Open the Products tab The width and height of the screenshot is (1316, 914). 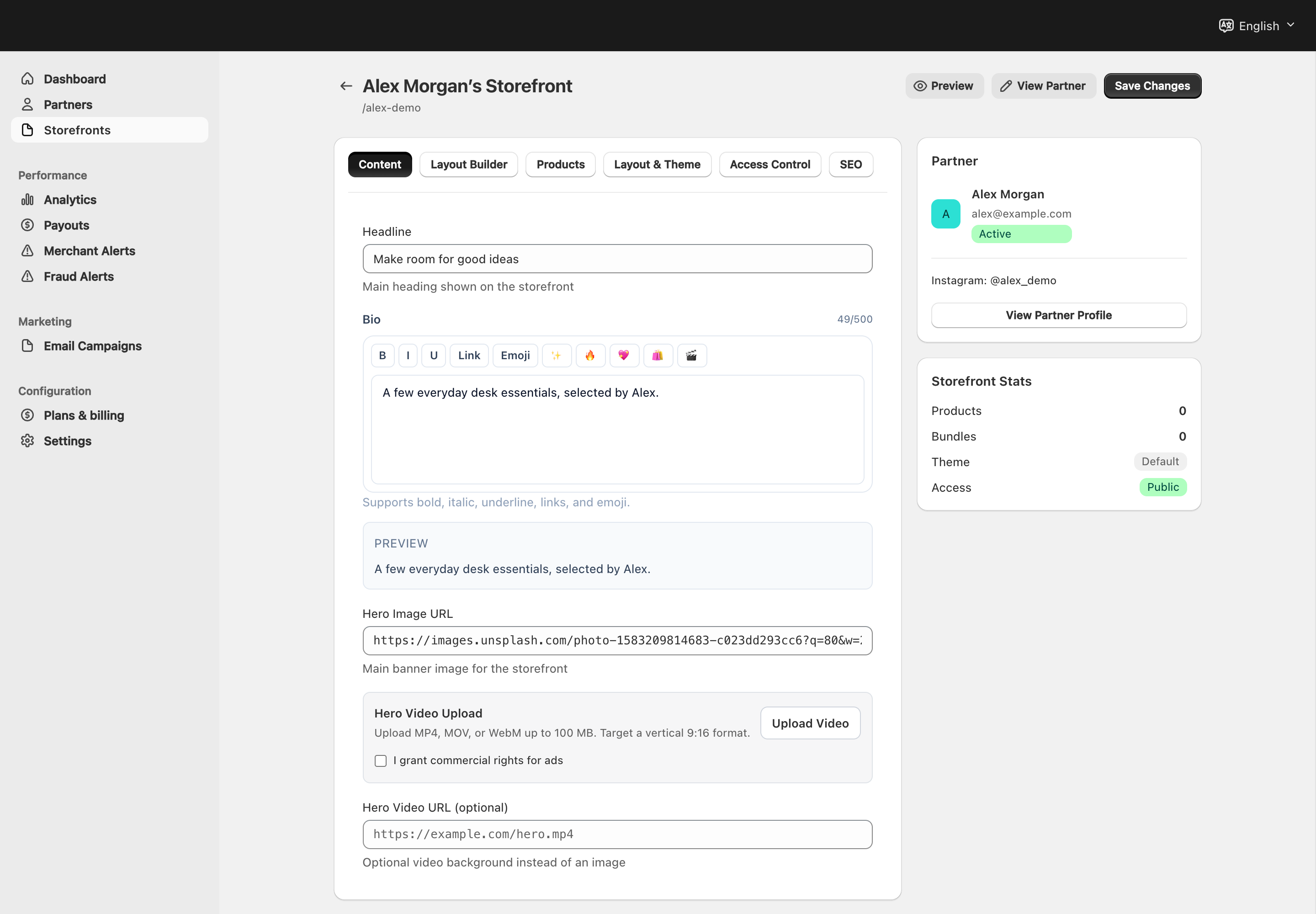pyautogui.click(x=560, y=165)
